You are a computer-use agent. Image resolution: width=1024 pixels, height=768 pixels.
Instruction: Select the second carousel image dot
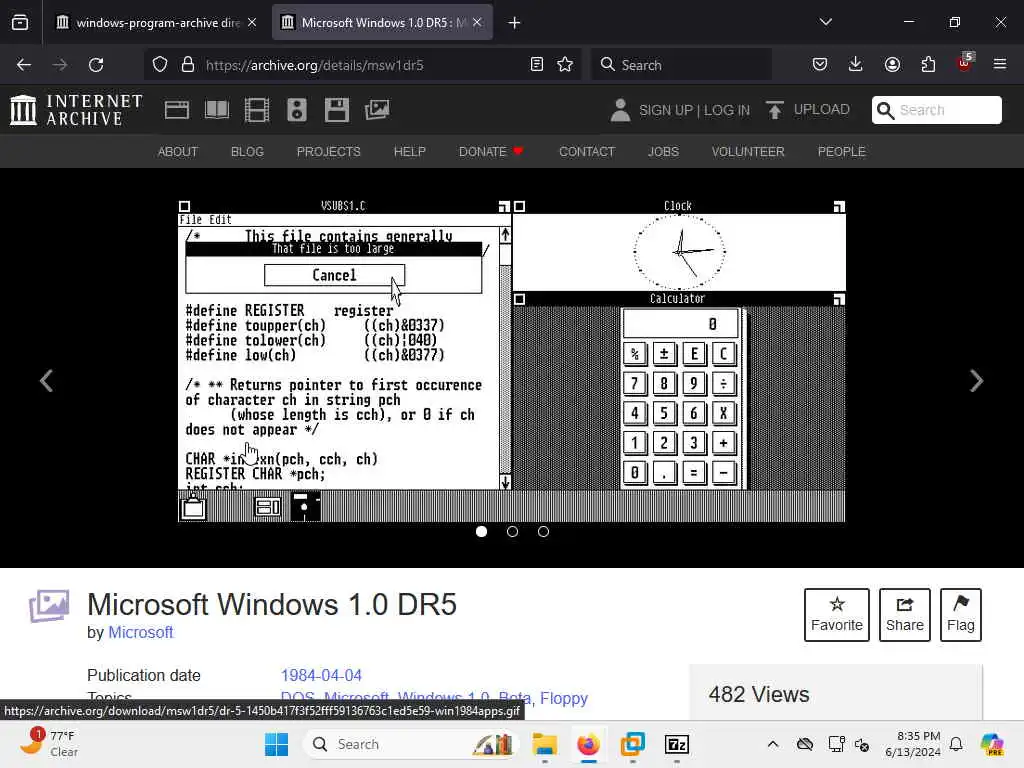pos(513,532)
